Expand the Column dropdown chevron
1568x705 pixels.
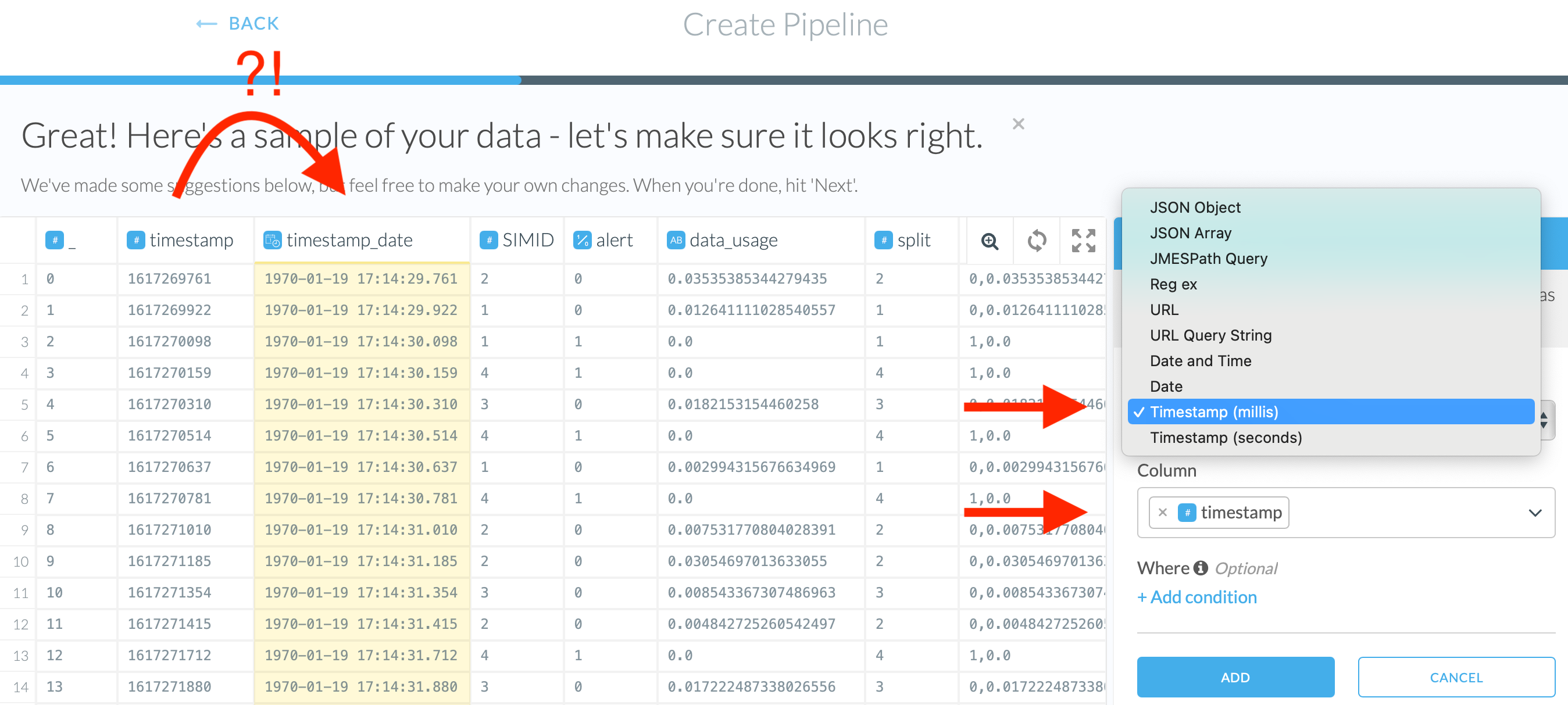point(1534,513)
